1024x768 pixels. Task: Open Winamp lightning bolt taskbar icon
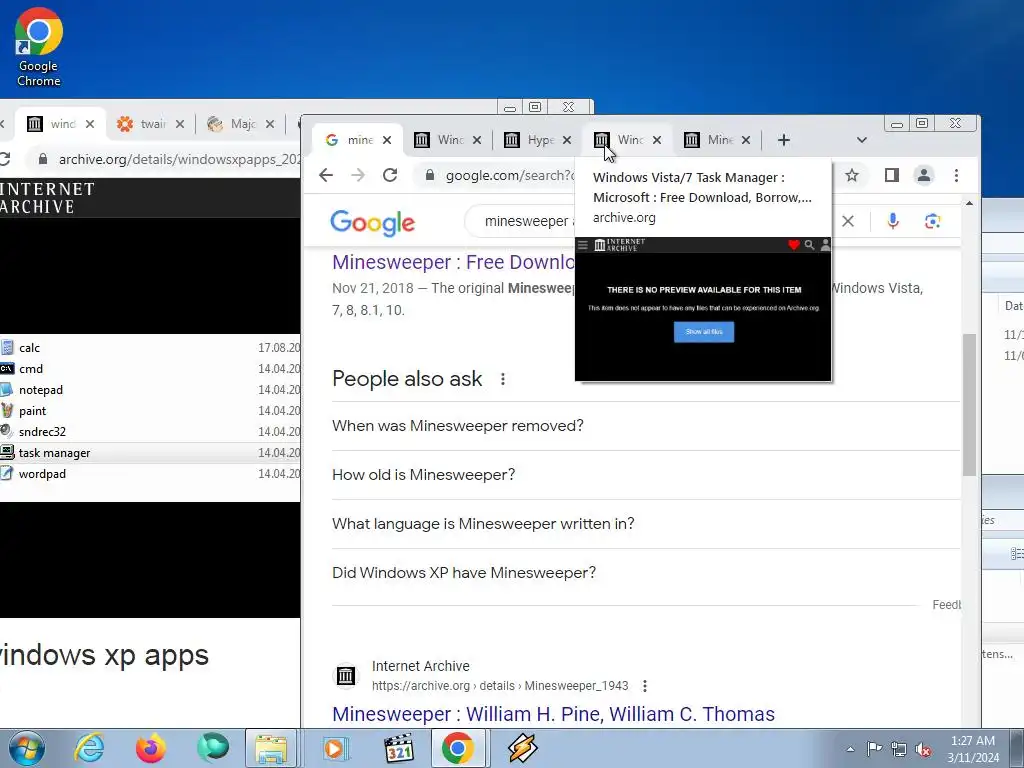tap(522, 748)
